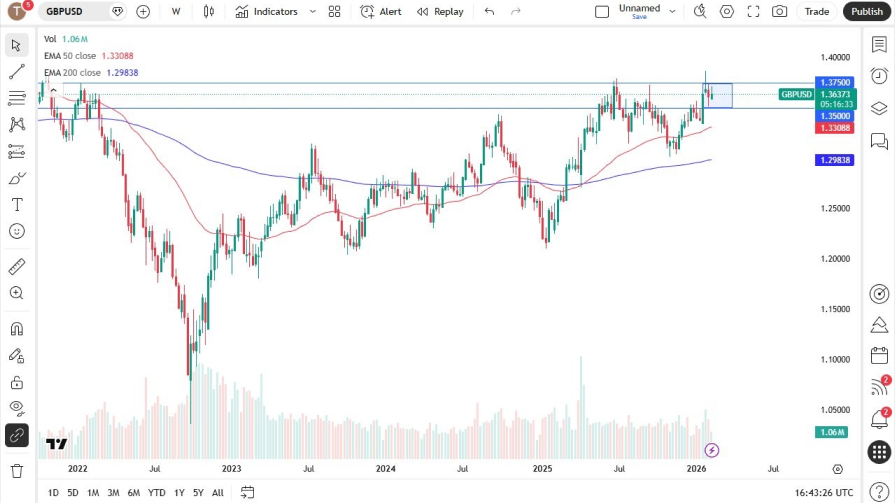Viewport: 895px width, 503px height.
Task: Expand the Indicators favorites dropdown arrow
Action: (313, 11)
